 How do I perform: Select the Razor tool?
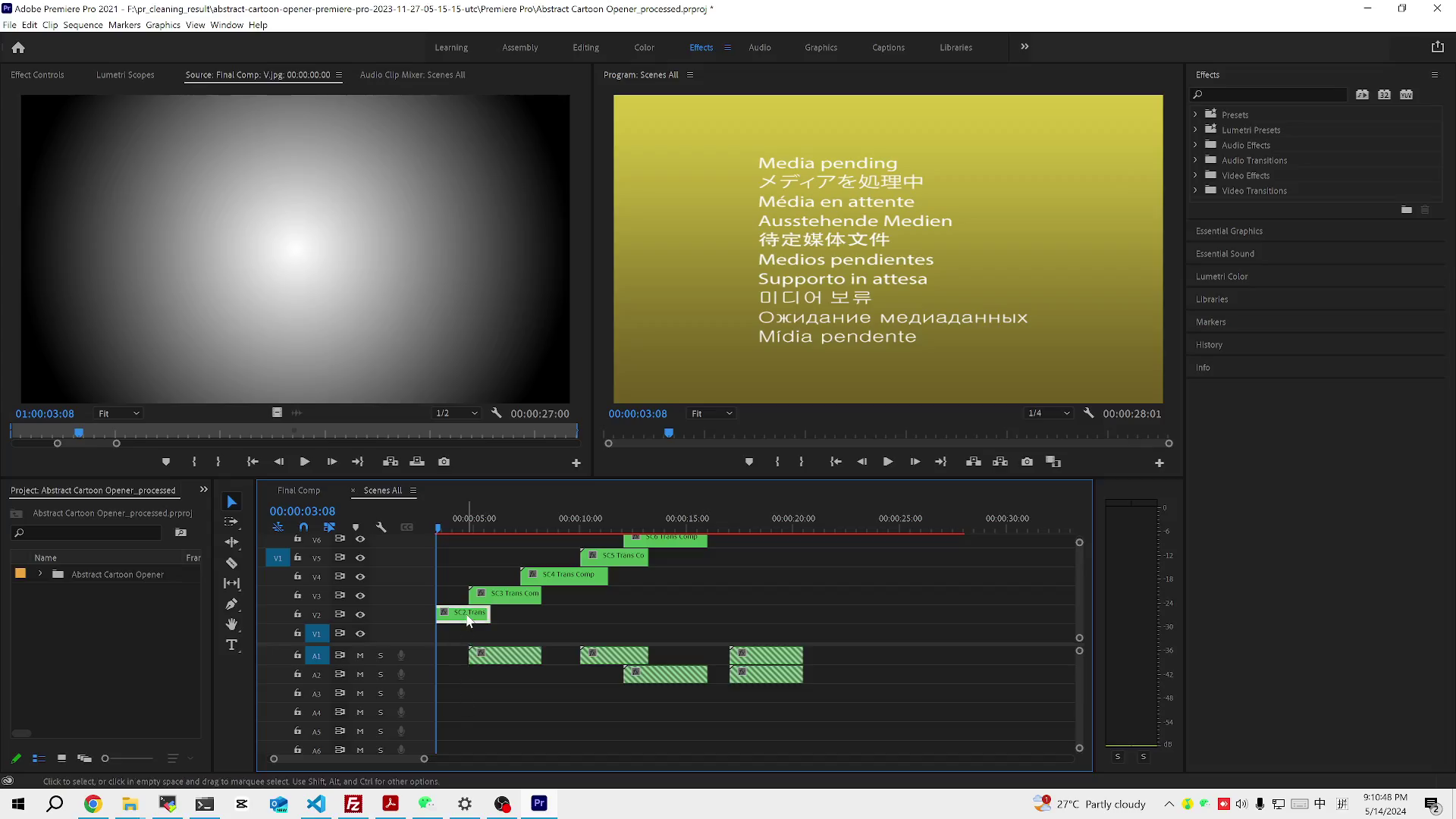point(232,563)
